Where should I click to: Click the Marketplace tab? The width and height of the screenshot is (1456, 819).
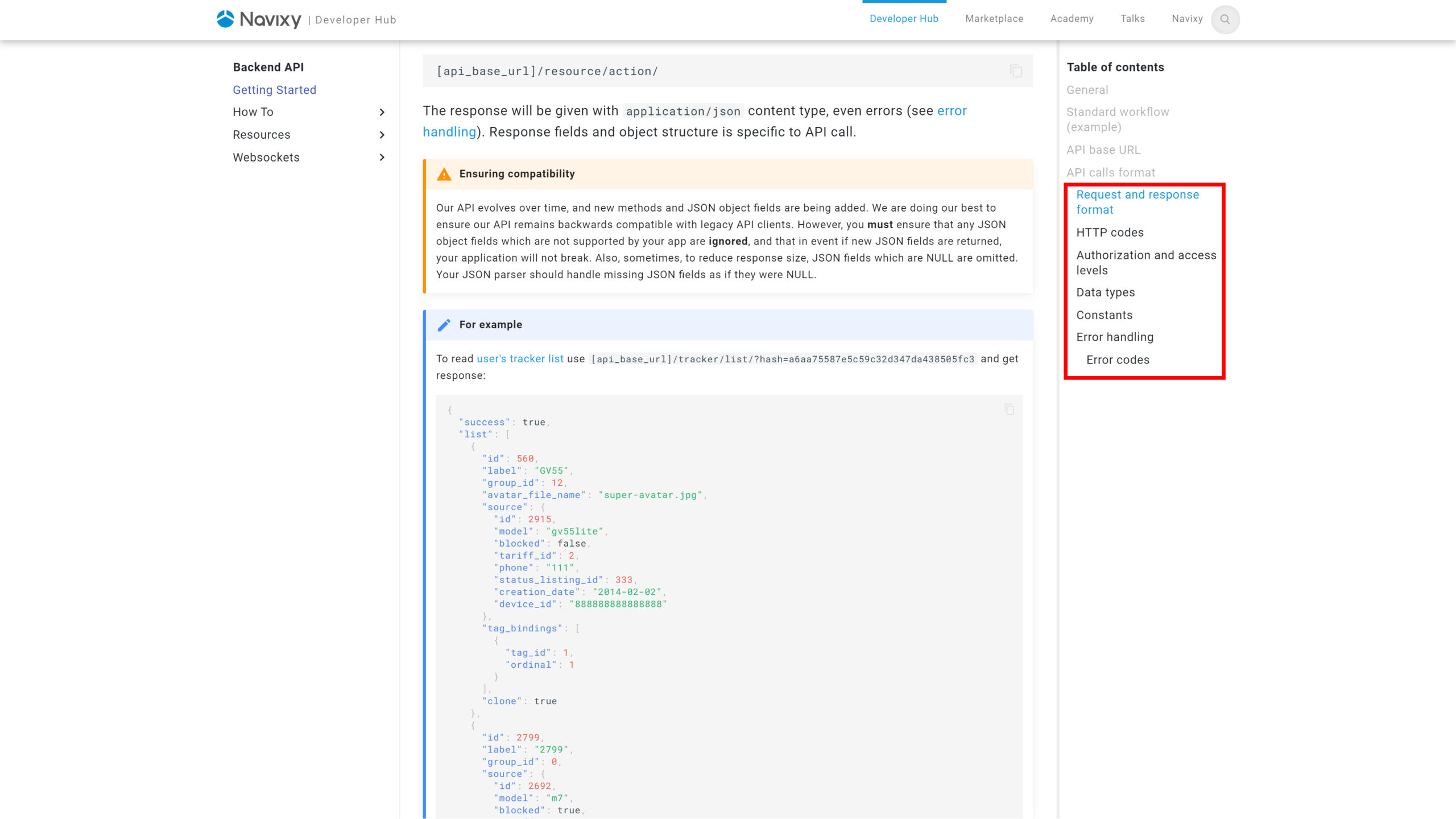click(994, 18)
